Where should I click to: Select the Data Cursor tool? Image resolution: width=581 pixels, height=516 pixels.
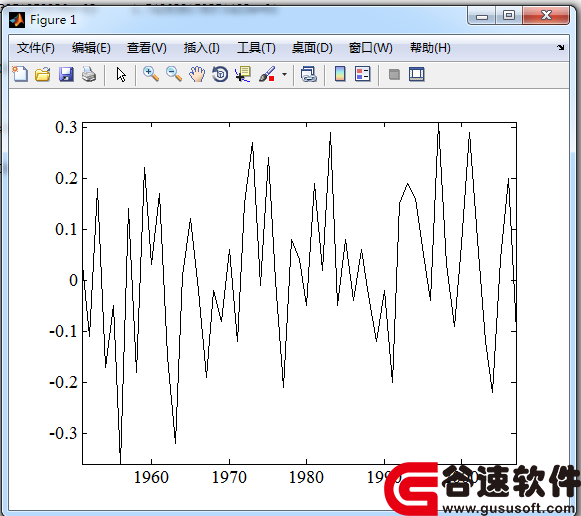coord(243,74)
